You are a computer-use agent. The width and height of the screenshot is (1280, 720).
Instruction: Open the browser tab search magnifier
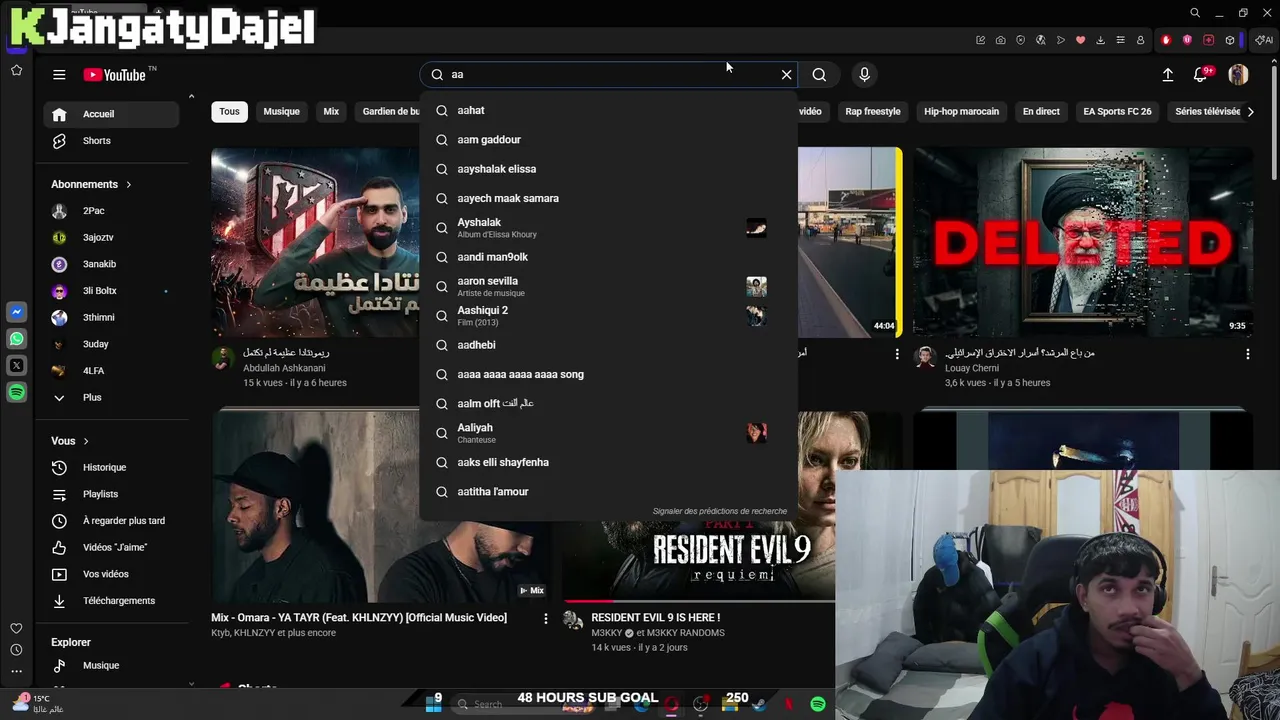tap(1195, 13)
